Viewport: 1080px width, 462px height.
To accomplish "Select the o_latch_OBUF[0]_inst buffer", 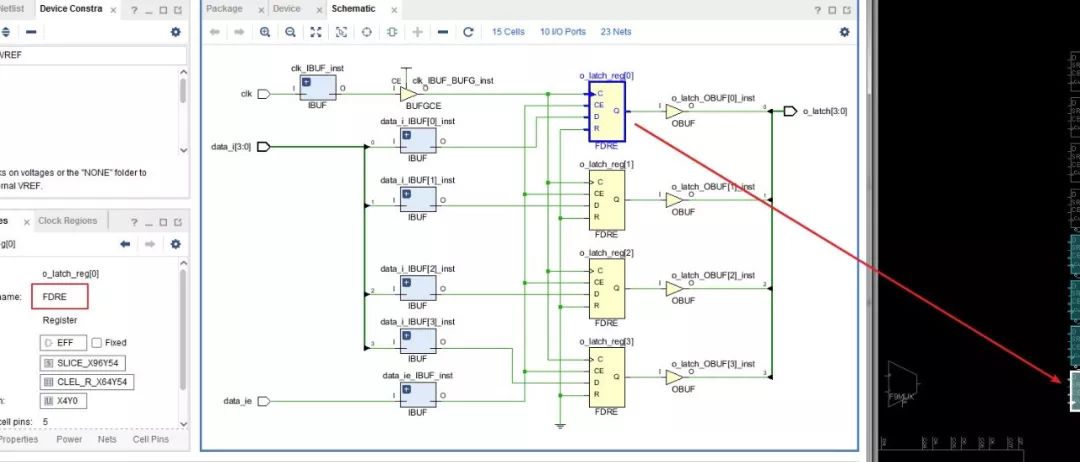I will pos(674,112).
